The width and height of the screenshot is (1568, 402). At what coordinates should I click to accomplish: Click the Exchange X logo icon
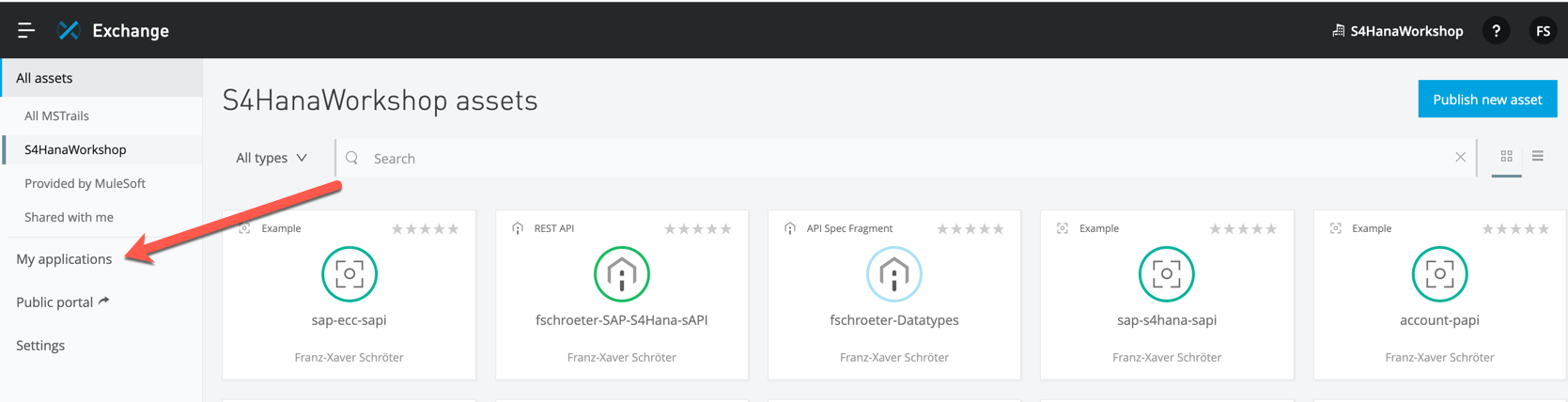pyautogui.click(x=69, y=30)
